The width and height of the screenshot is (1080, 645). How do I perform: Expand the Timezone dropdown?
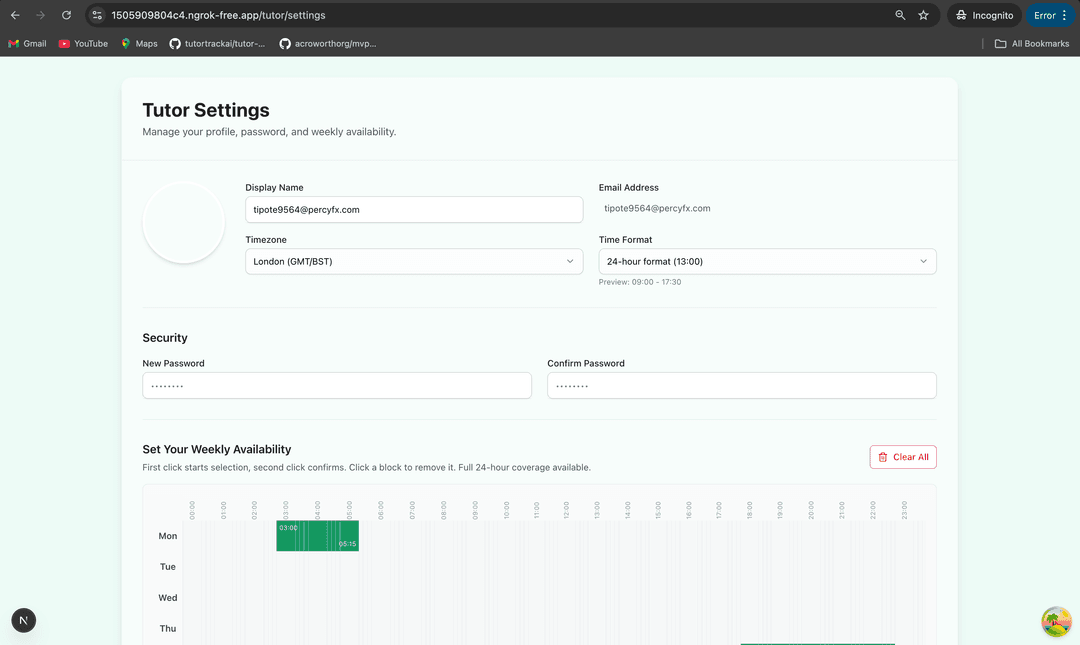414,261
